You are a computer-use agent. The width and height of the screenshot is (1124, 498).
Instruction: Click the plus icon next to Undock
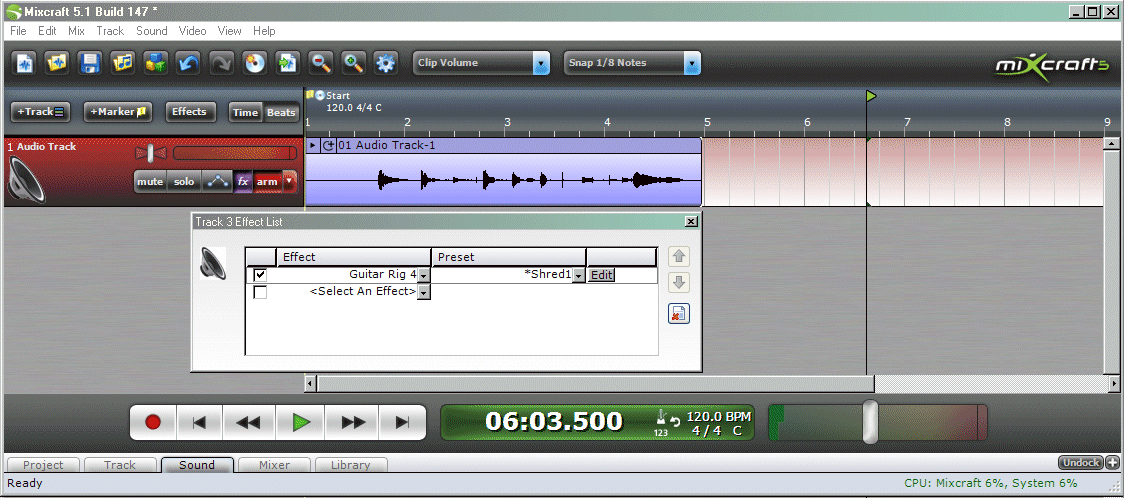(1113, 463)
